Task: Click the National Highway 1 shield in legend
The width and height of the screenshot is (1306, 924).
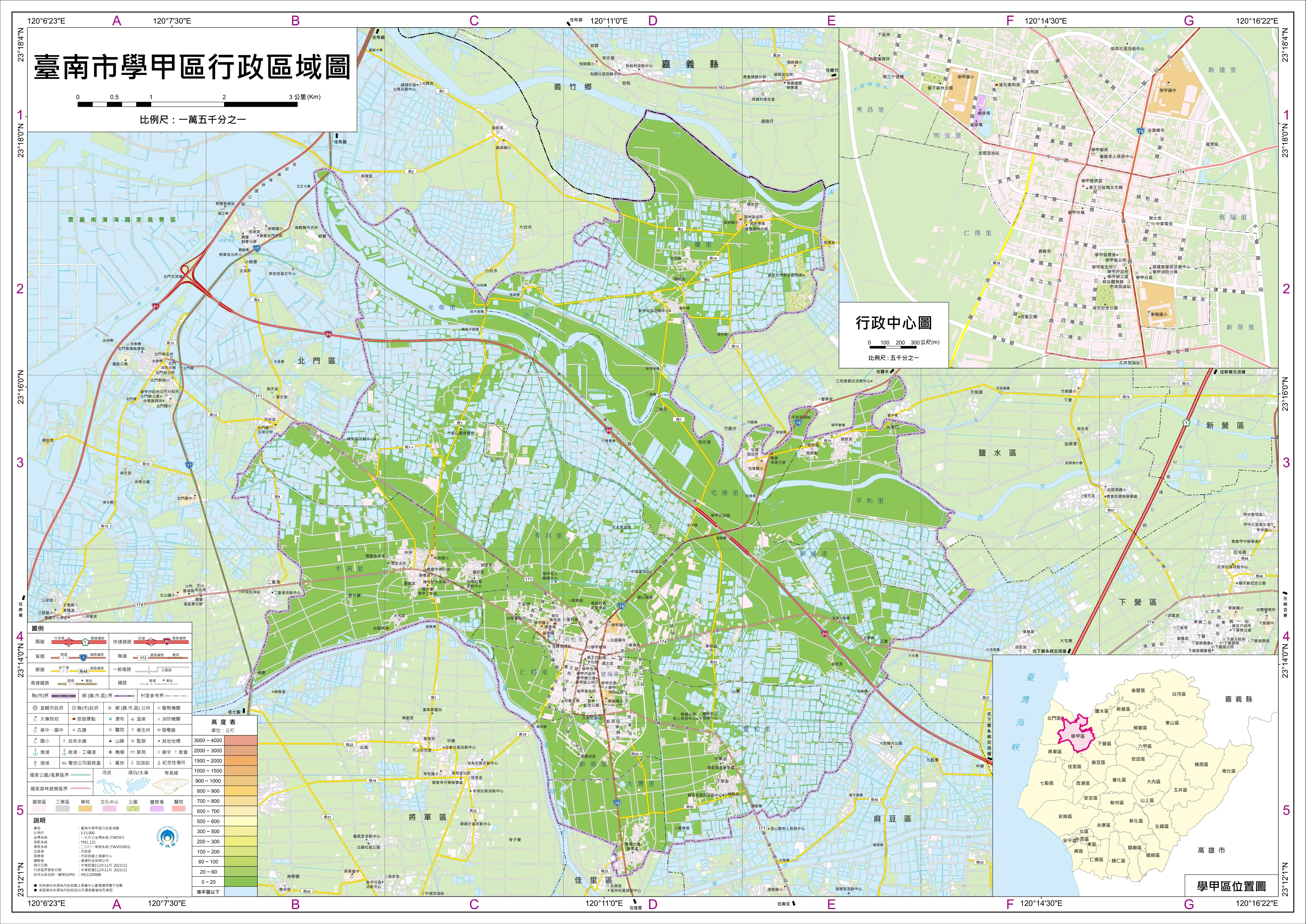Action: pyautogui.click(x=85, y=642)
